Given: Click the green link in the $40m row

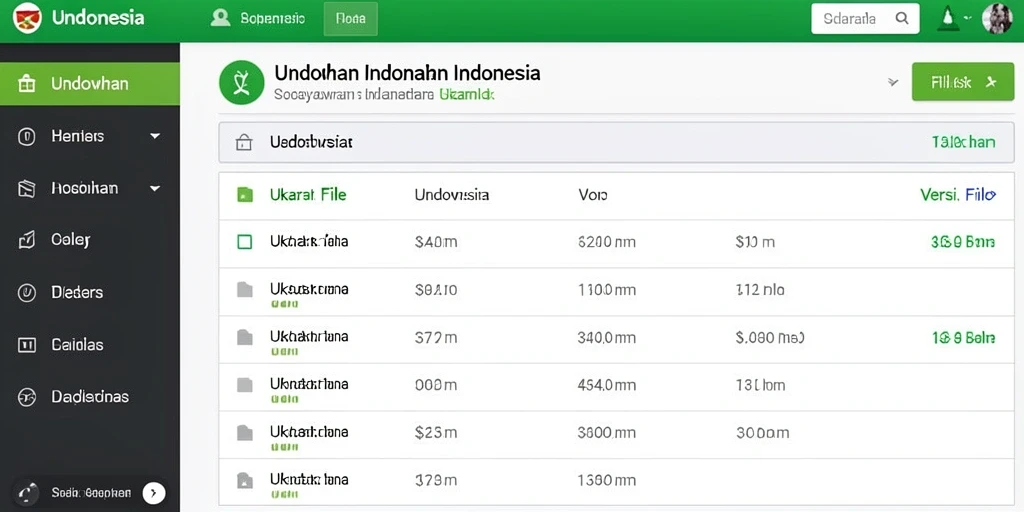Looking at the screenshot, I should [963, 242].
